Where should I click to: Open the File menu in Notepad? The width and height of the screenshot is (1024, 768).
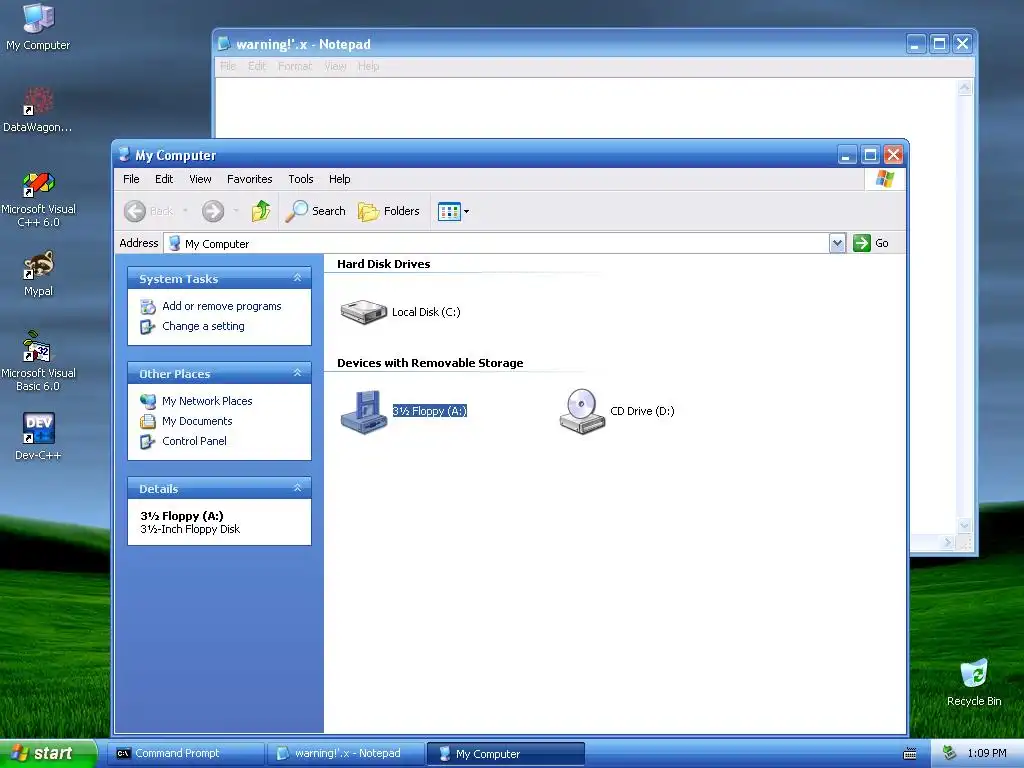(x=228, y=66)
